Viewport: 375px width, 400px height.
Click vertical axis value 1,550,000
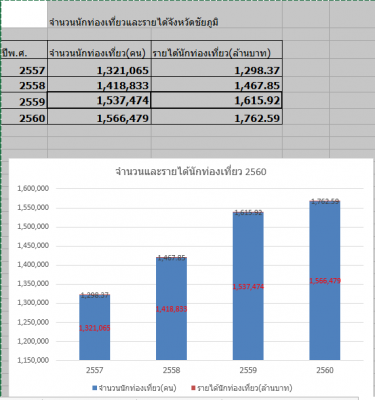pyautogui.click(x=33, y=207)
